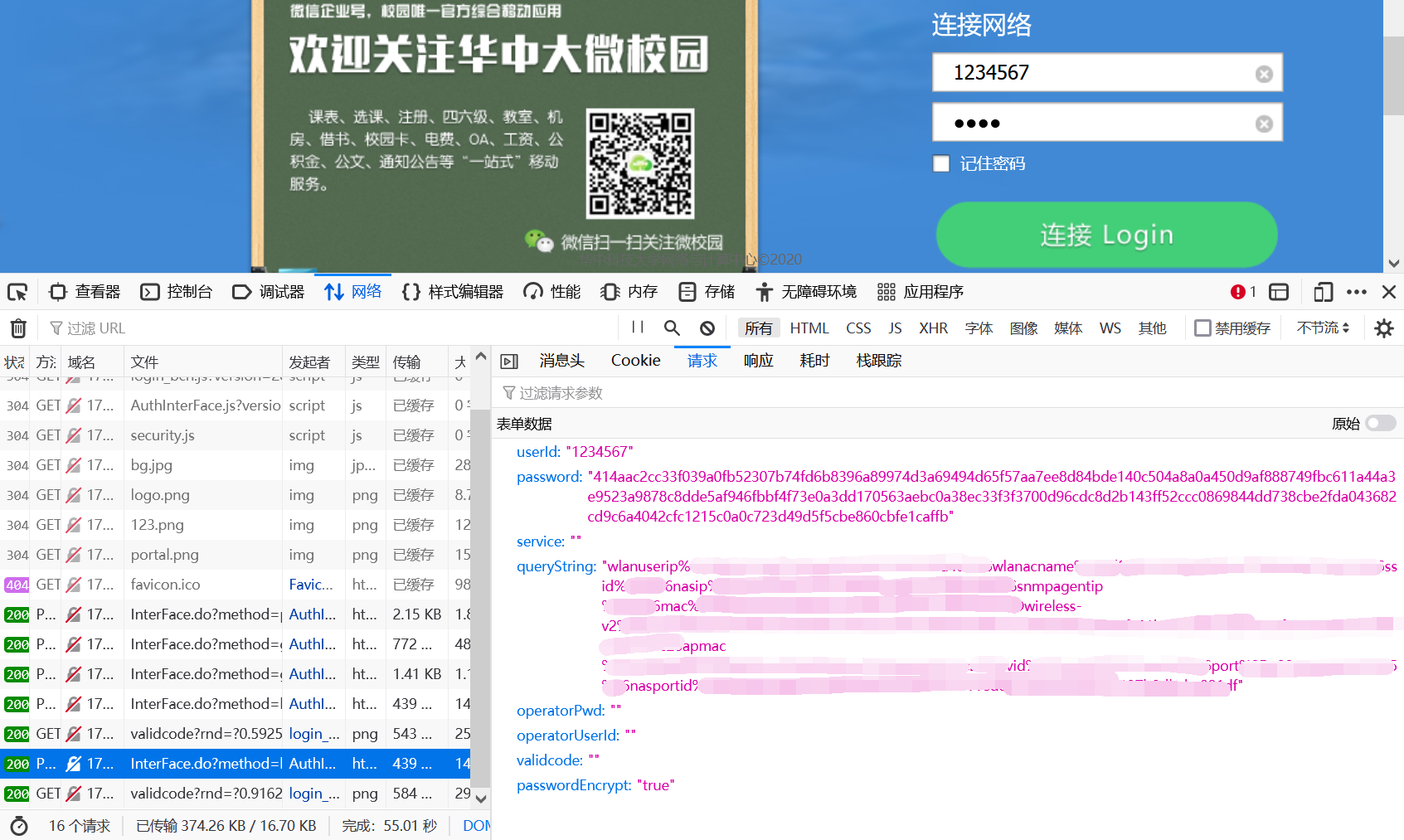The height and width of the screenshot is (840, 1404).
Task: Click the red error count indicator
Action: 1243,292
